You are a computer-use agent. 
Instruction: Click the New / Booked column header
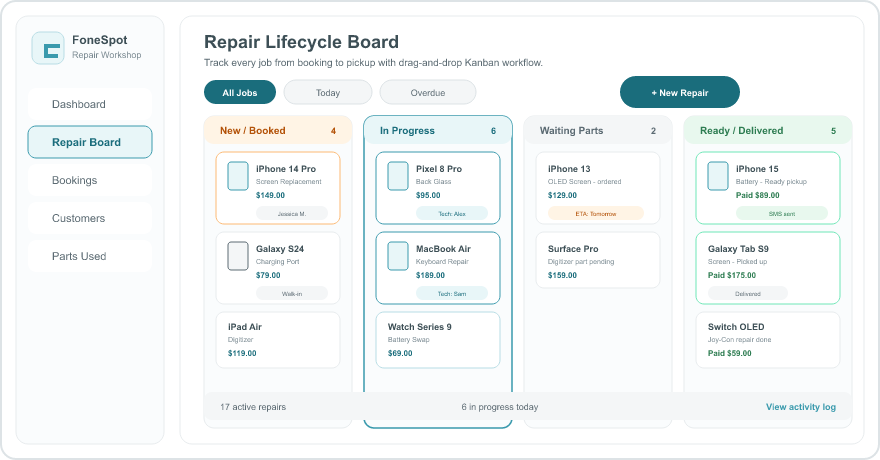point(278,130)
